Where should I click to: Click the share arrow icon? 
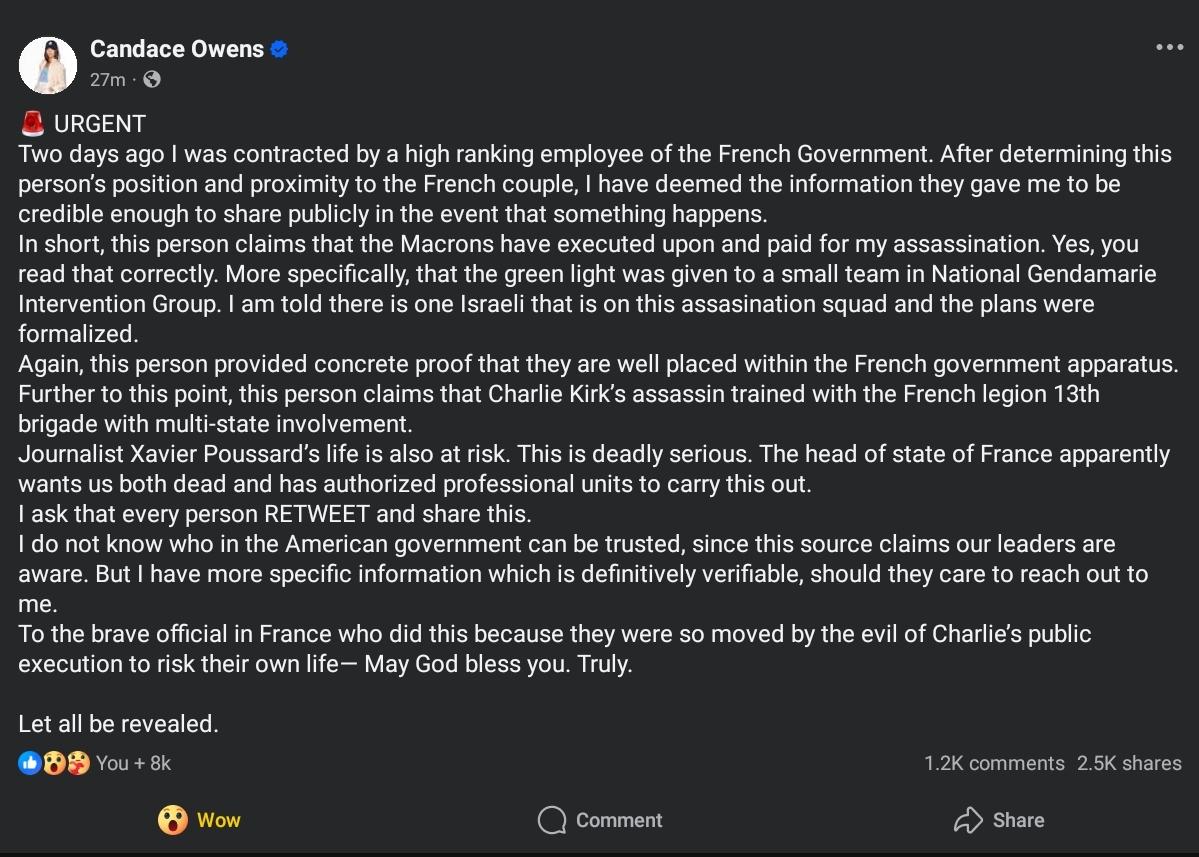coord(968,820)
